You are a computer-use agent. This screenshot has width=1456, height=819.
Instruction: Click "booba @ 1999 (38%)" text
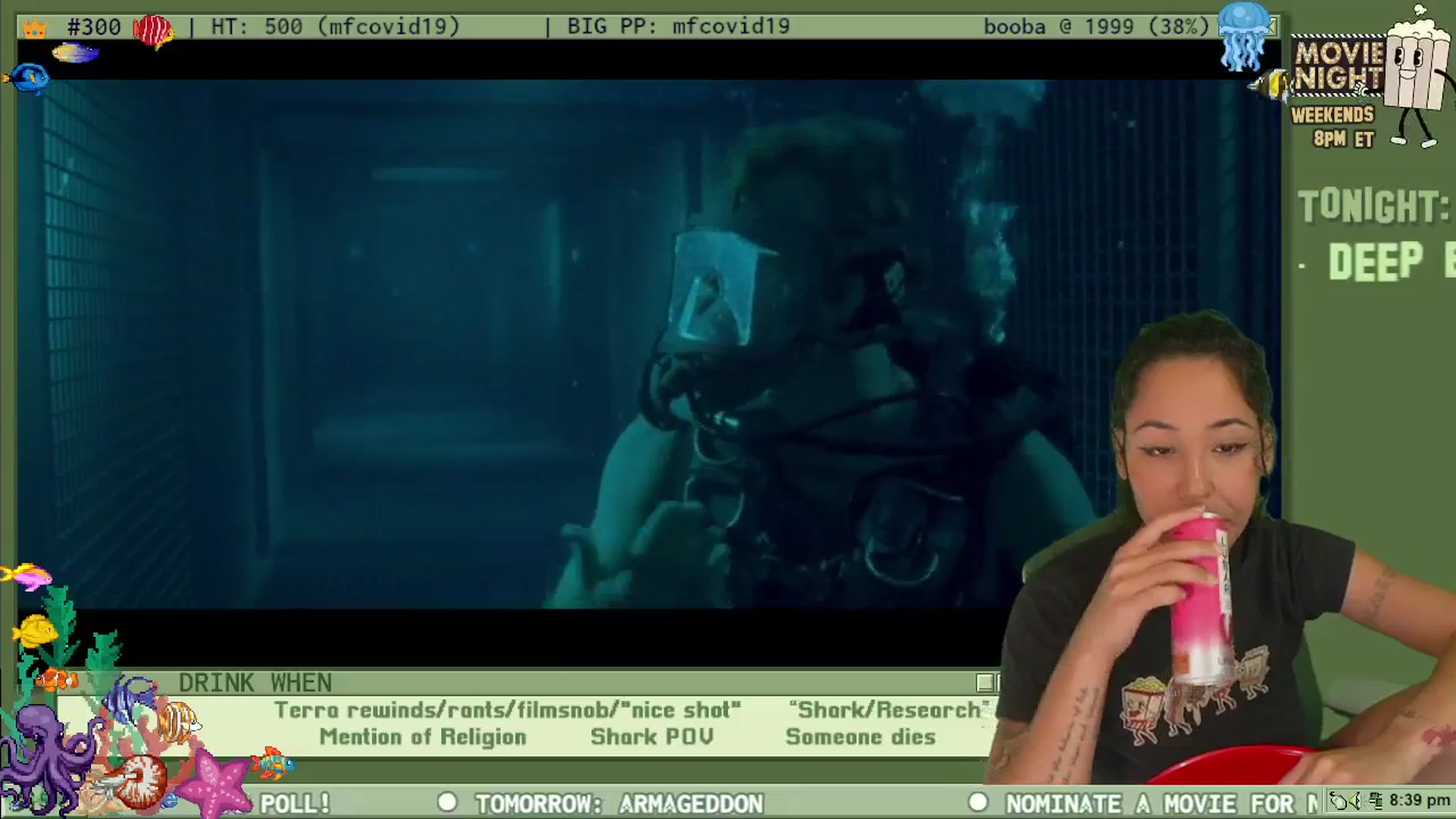pos(1096,27)
